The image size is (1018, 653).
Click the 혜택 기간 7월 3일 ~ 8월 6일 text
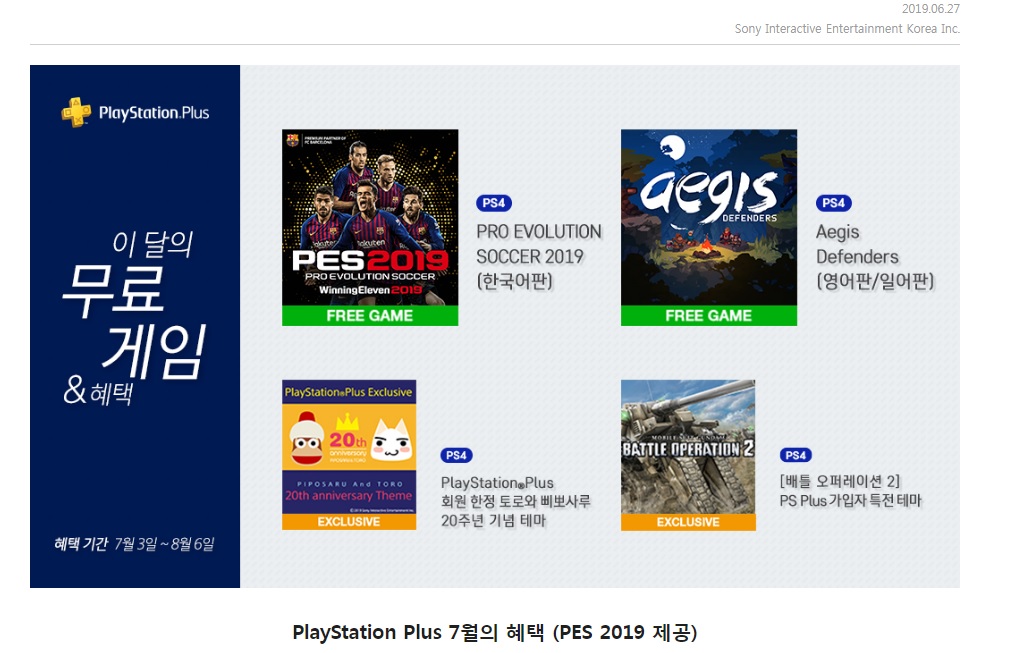pos(134,544)
